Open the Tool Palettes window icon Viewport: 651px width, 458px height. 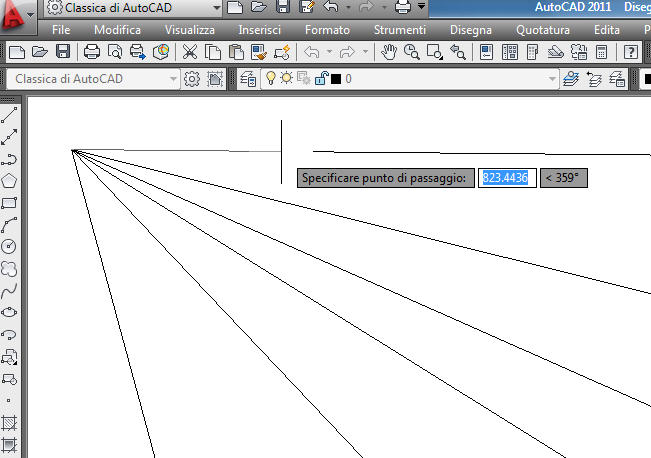532,52
